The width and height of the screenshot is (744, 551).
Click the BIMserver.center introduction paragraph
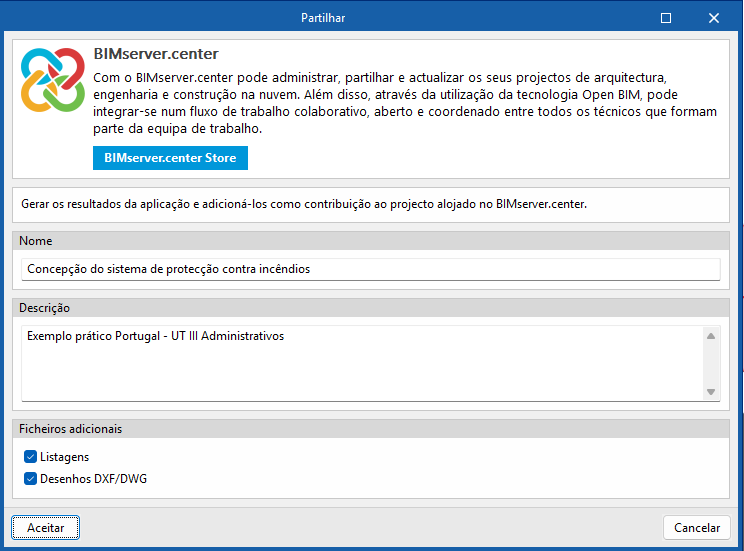(404, 103)
